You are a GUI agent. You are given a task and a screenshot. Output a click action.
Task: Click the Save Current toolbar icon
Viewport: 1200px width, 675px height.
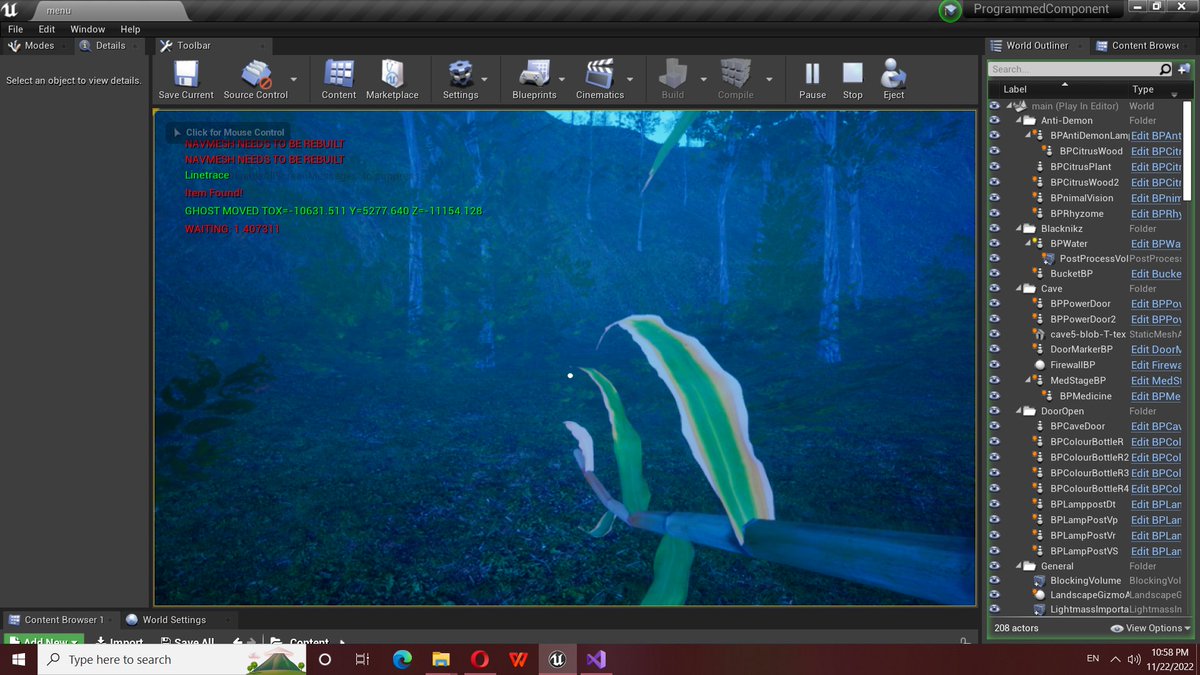tap(186, 74)
